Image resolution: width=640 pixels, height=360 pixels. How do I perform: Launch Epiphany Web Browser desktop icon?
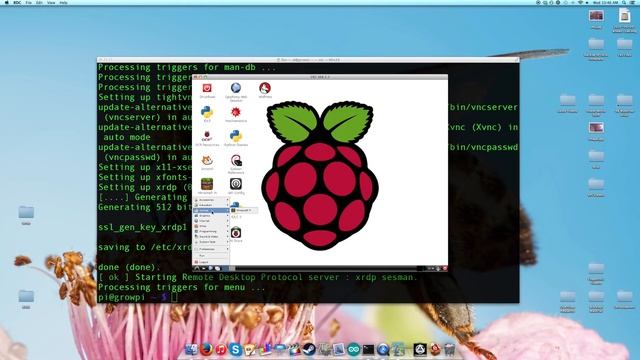pos(236,88)
